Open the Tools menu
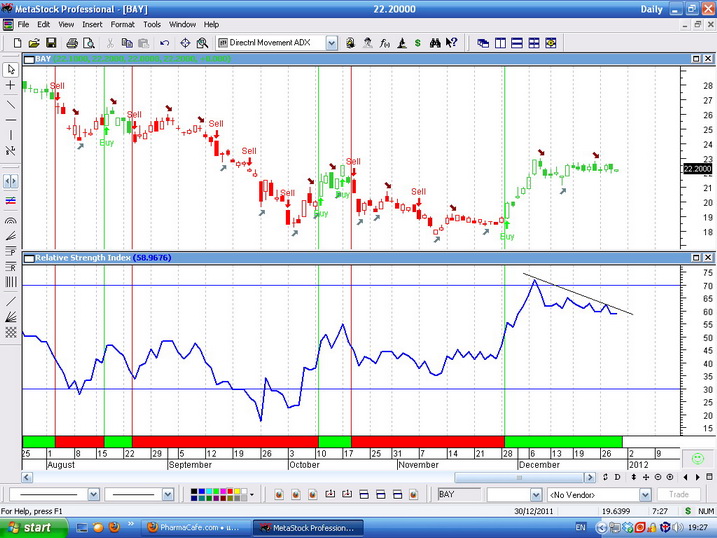The width and height of the screenshot is (717, 538). click(151, 24)
